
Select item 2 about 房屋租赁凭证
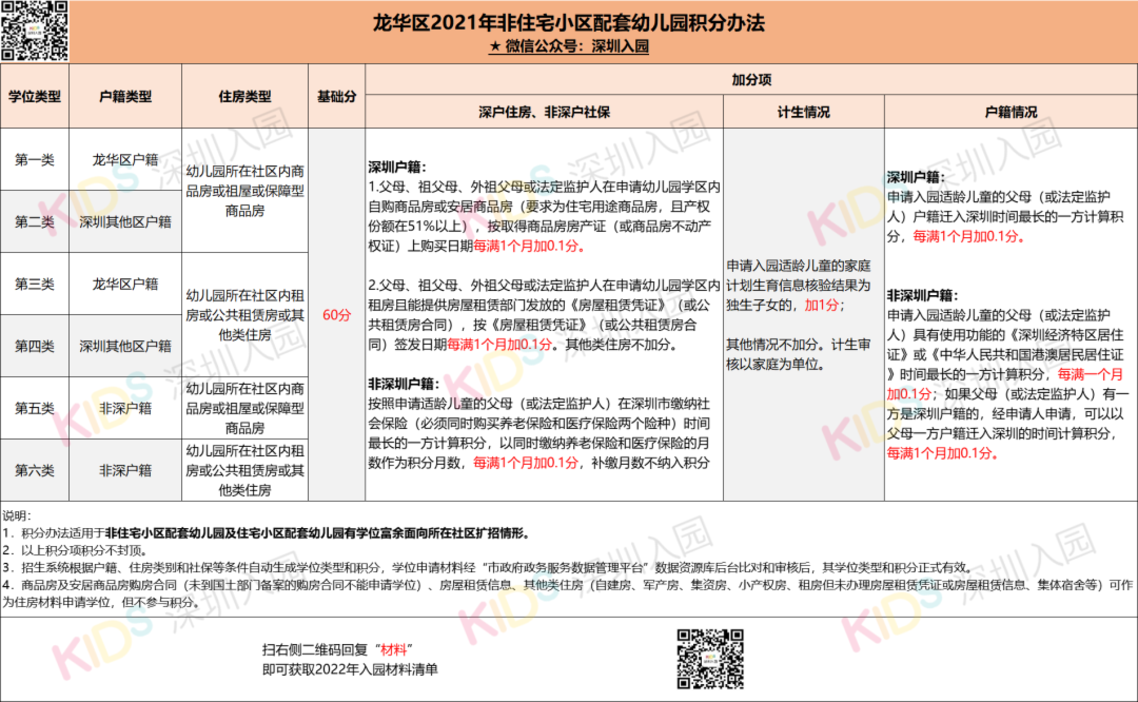[x=544, y=315]
